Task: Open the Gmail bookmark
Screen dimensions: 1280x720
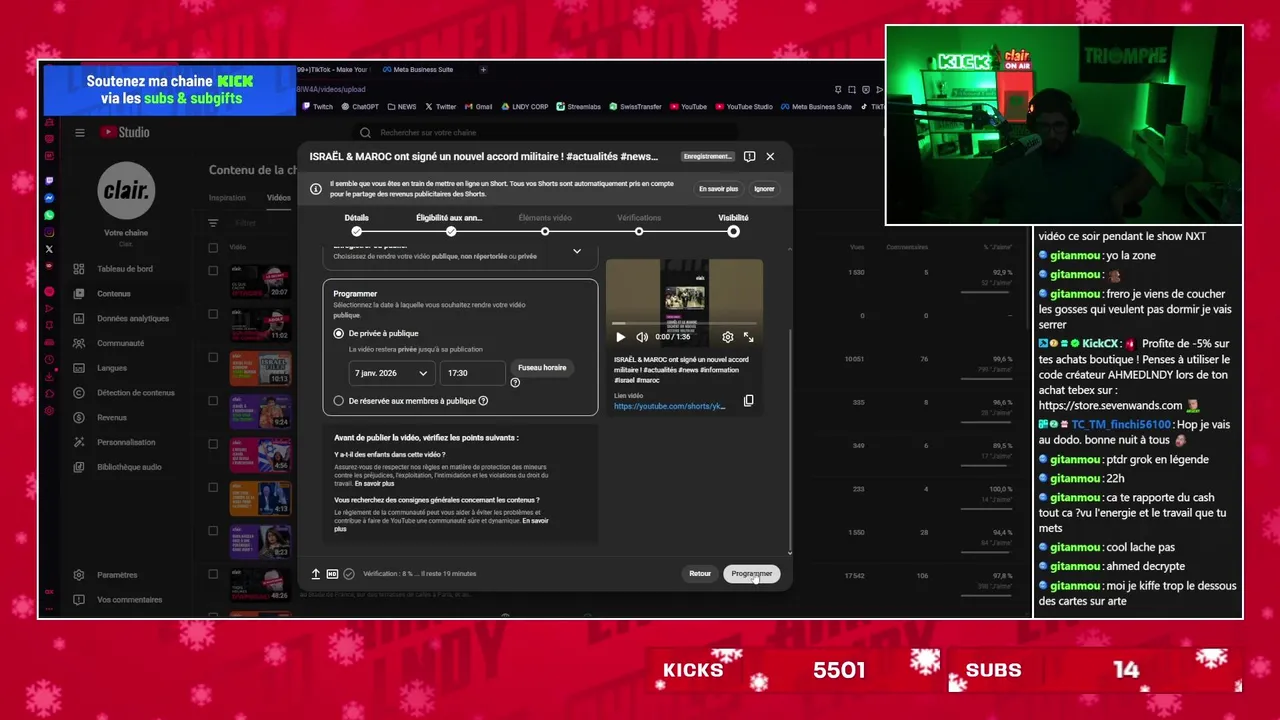Action: pos(478,106)
